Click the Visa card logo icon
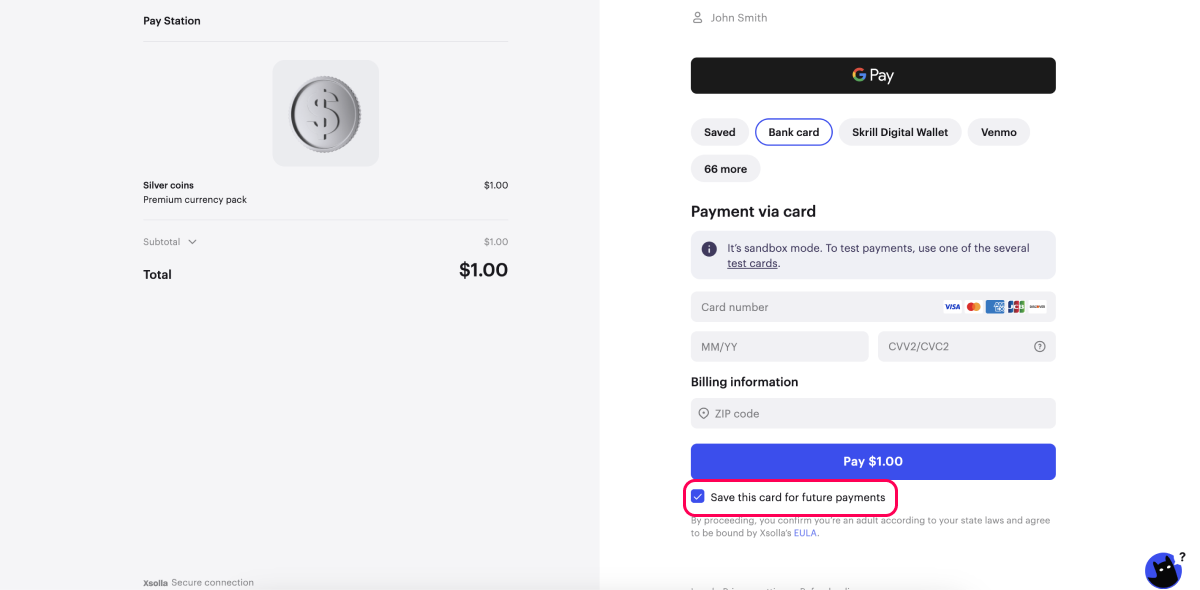This screenshot has height=590, width=1200. click(952, 307)
